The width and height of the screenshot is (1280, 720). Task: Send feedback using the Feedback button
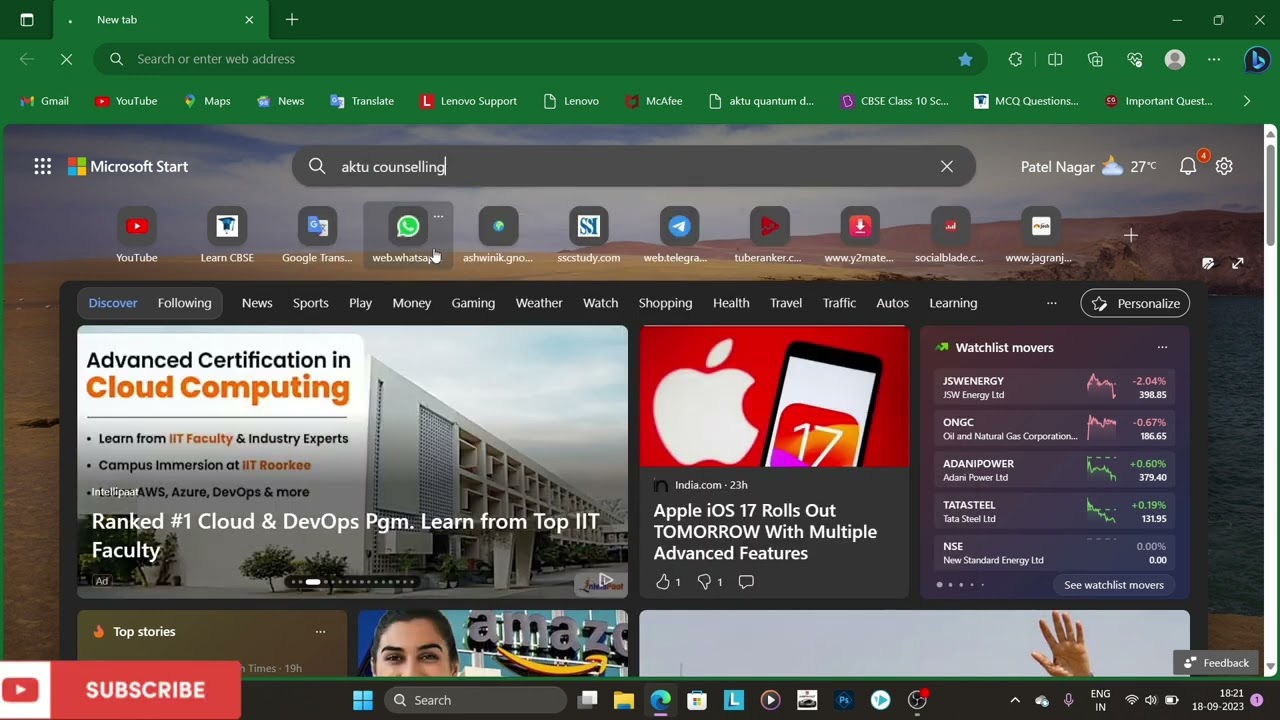[1216, 663]
